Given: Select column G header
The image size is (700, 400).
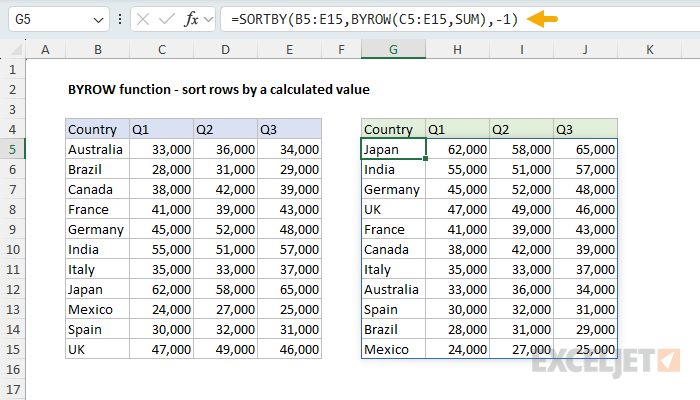Looking at the screenshot, I should tap(393, 50).
